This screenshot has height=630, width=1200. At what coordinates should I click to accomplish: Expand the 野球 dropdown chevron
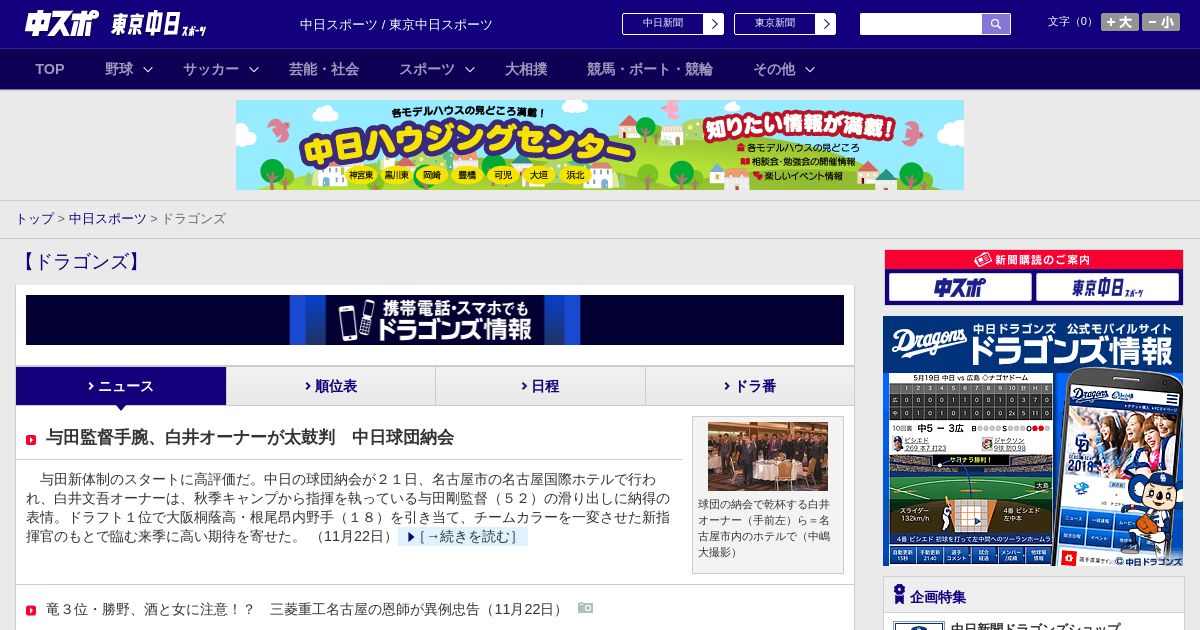pyautogui.click(x=148, y=69)
